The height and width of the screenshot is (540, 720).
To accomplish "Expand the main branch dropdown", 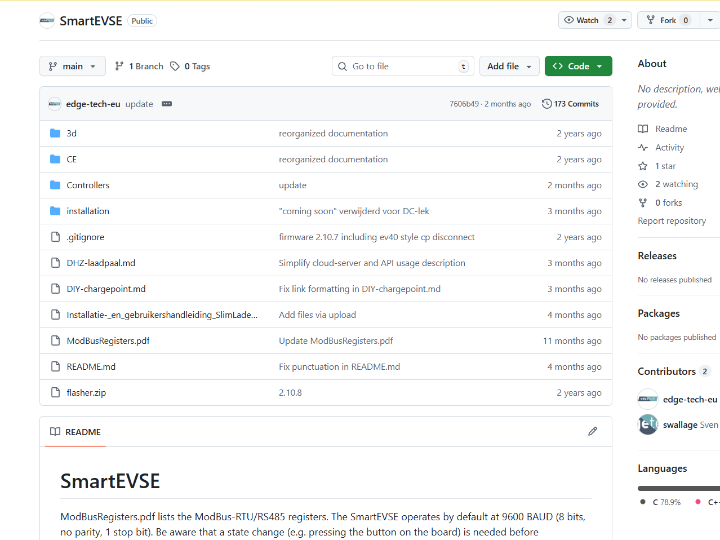I will (72, 66).
